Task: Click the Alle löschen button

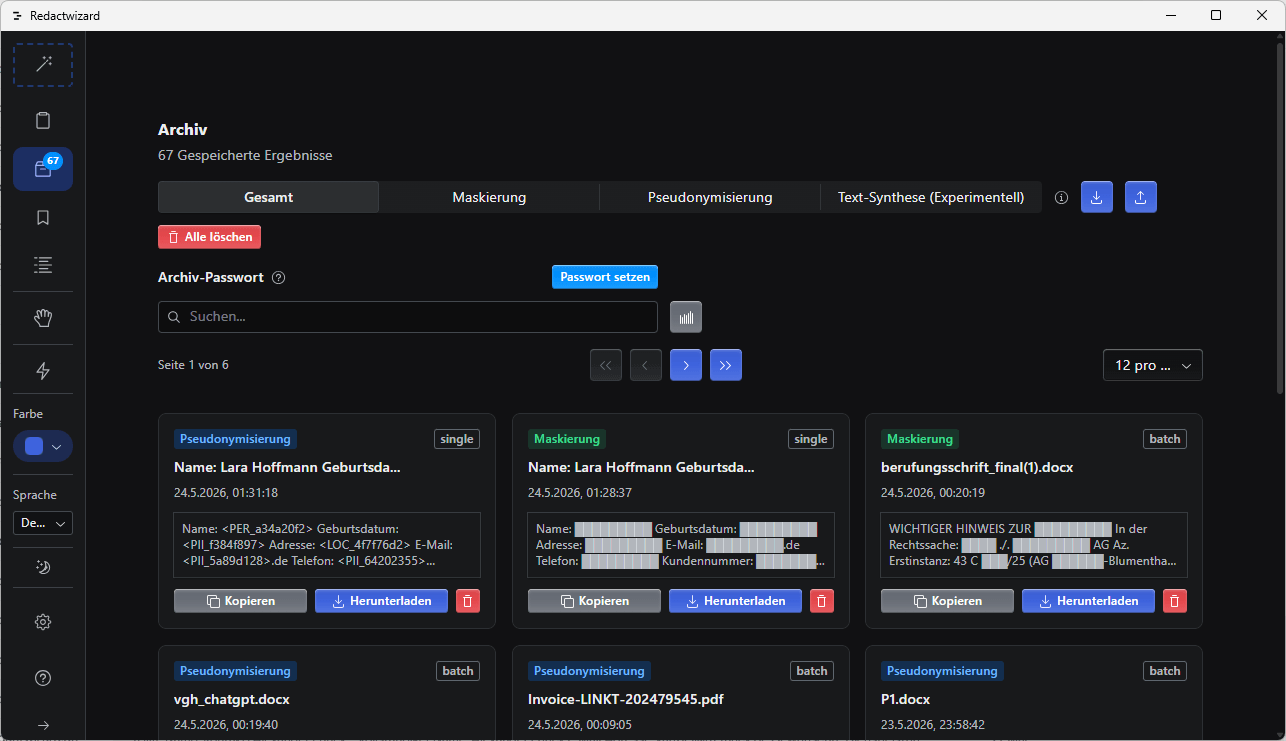Action: tap(210, 237)
